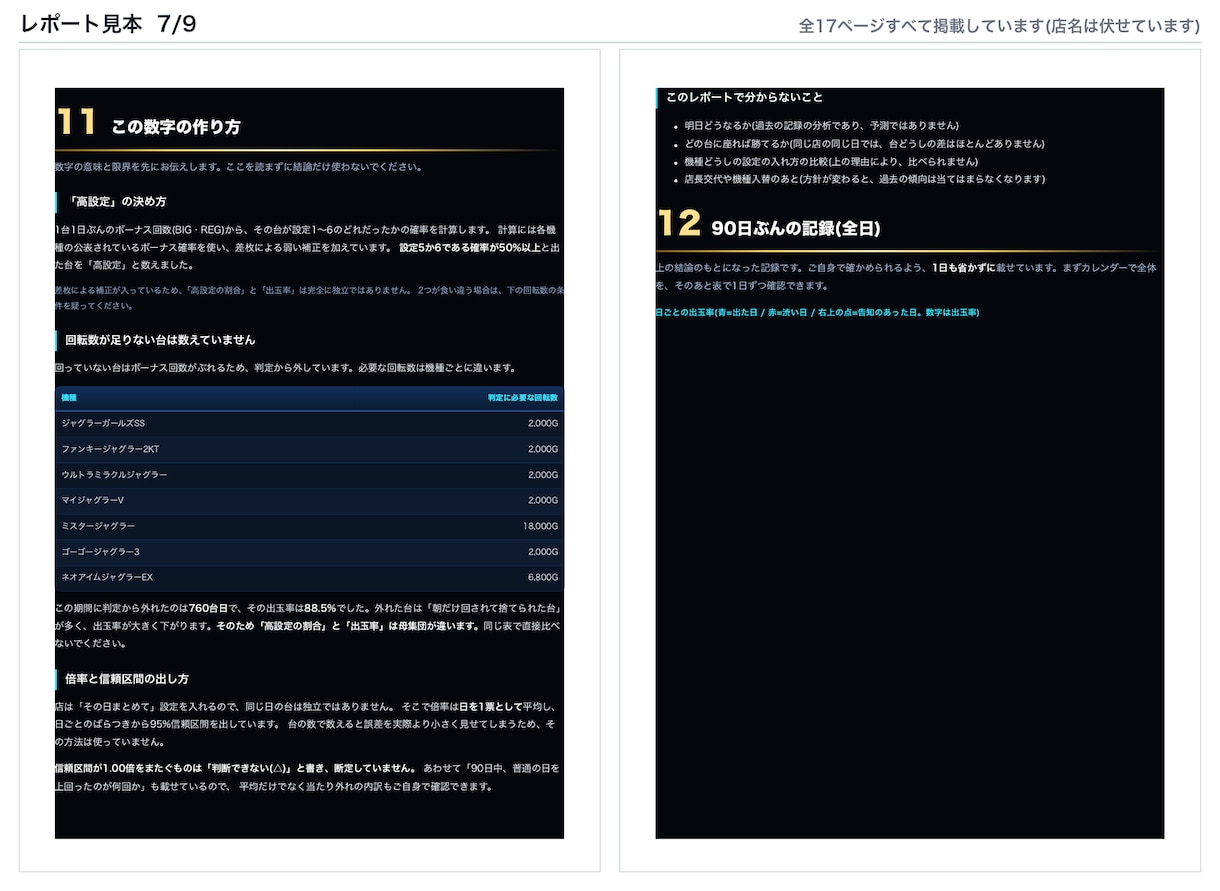Viewport: 1220px width, 891px height.
Task: Click the '18,000G' value cell
Action: coord(540,526)
